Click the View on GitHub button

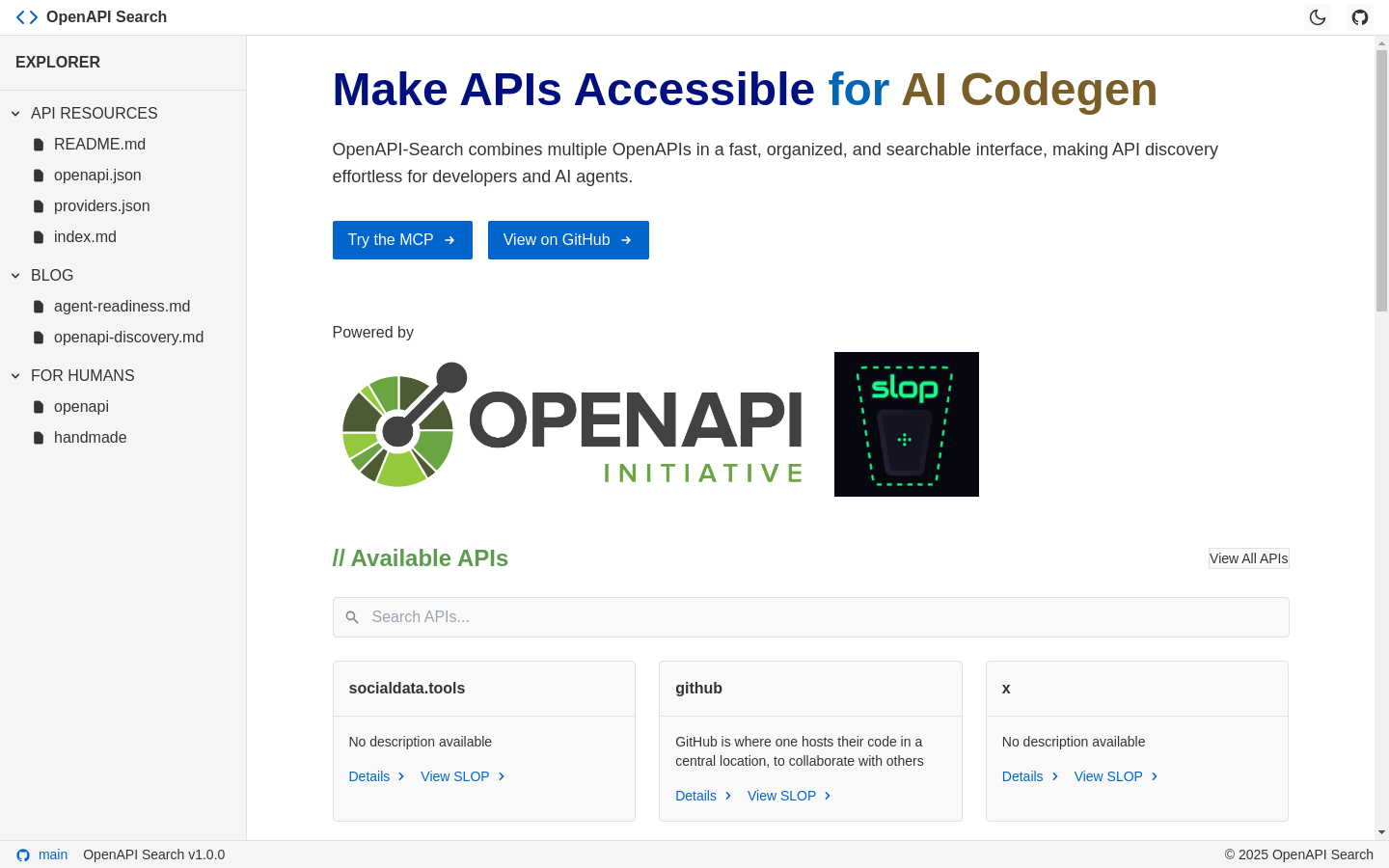click(568, 240)
